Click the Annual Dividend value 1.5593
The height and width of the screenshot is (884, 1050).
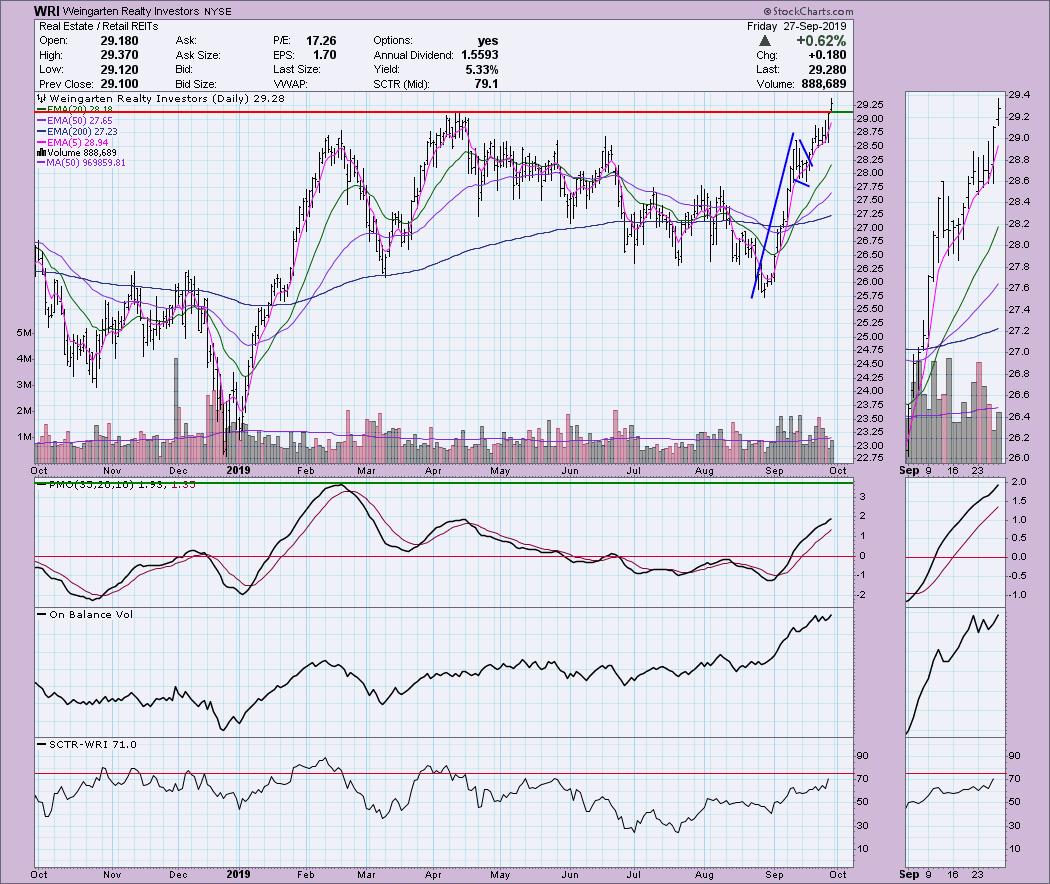click(x=479, y=55)
